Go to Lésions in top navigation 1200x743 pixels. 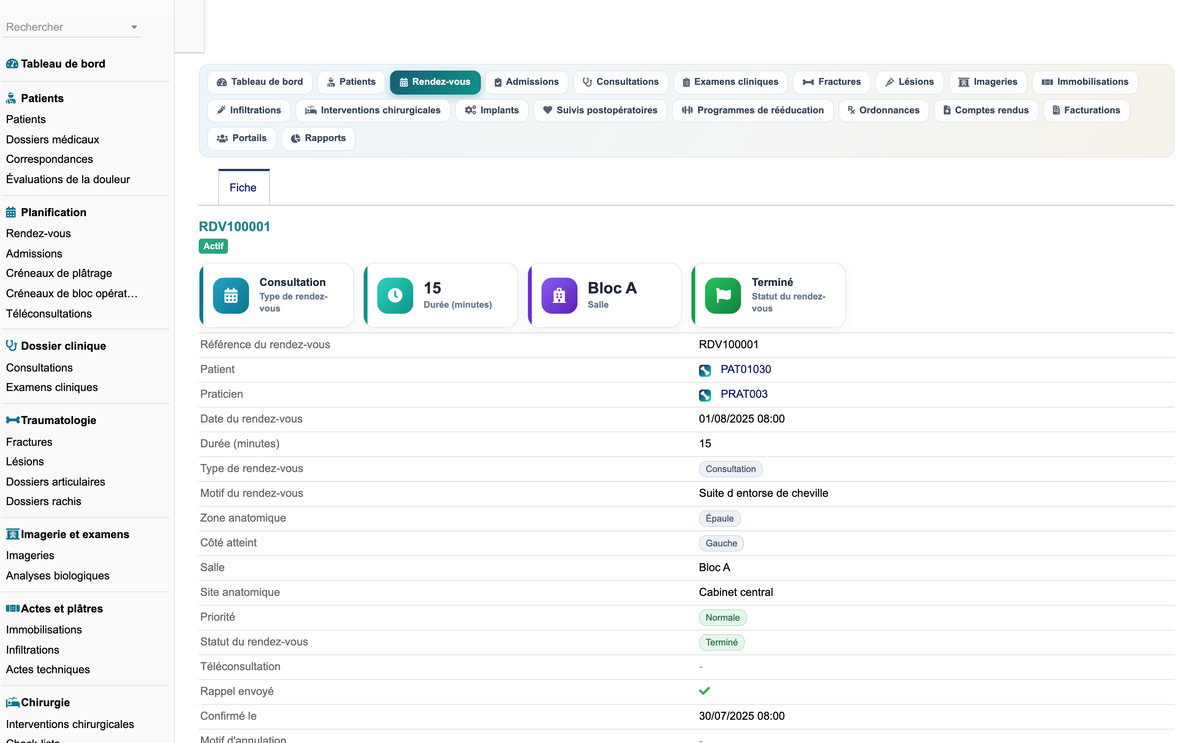pos(910,82)
